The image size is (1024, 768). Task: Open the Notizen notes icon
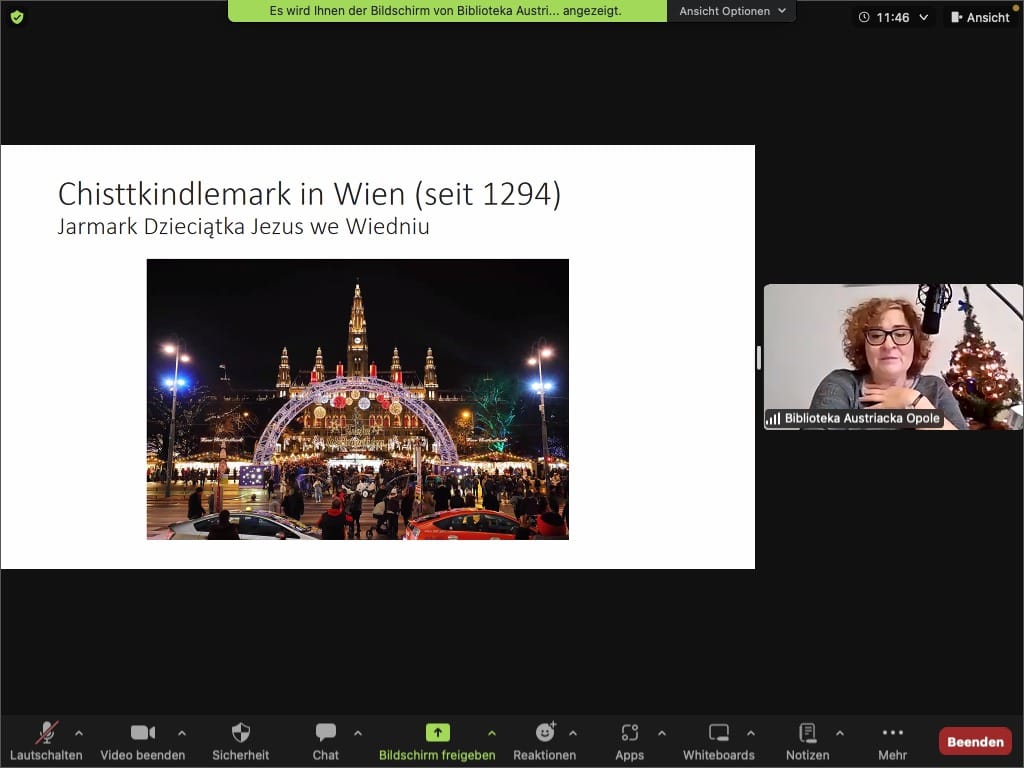coord(808,733)
